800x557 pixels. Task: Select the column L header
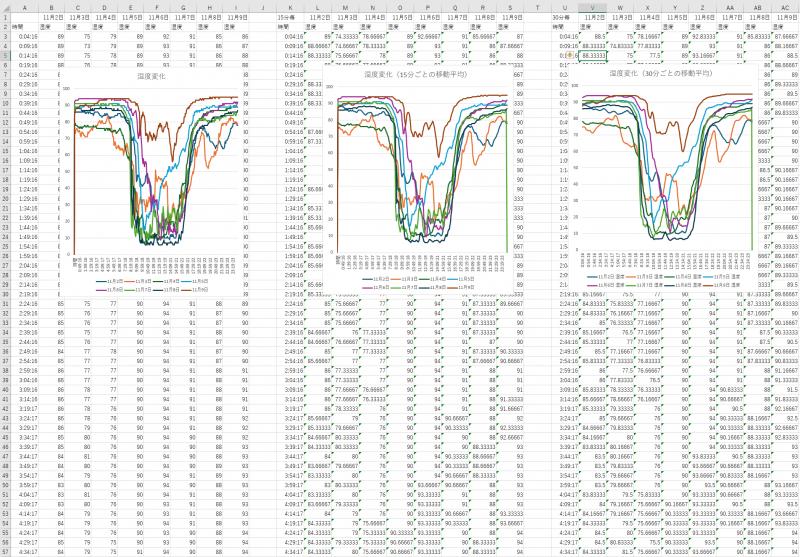coord(318,5)
